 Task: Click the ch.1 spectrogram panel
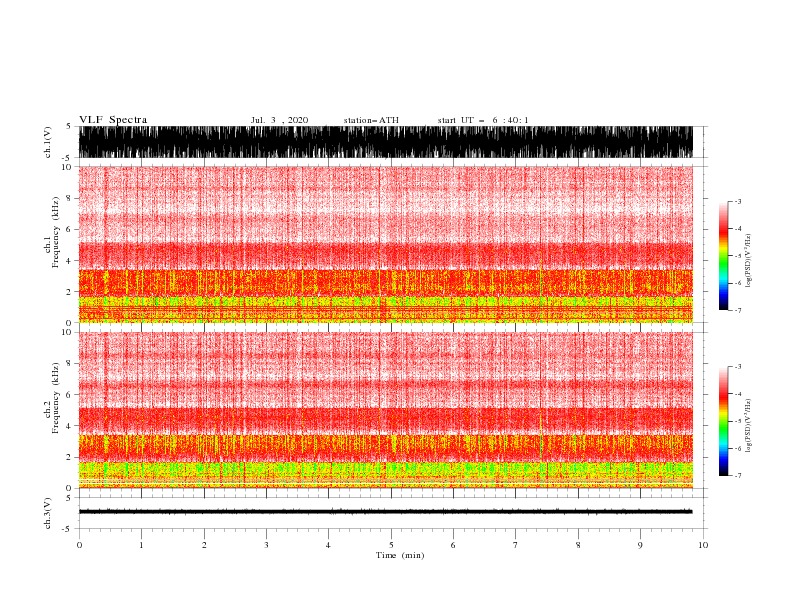click(x=385, y=244)
